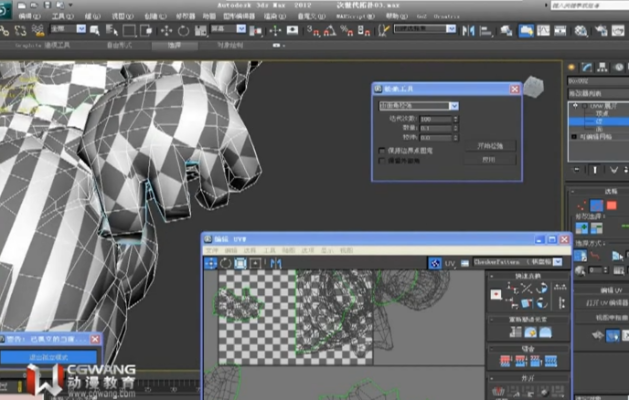Open the first menu in Edit UVW window
This screenshot has height=400, width=629.
click(211, 250)
